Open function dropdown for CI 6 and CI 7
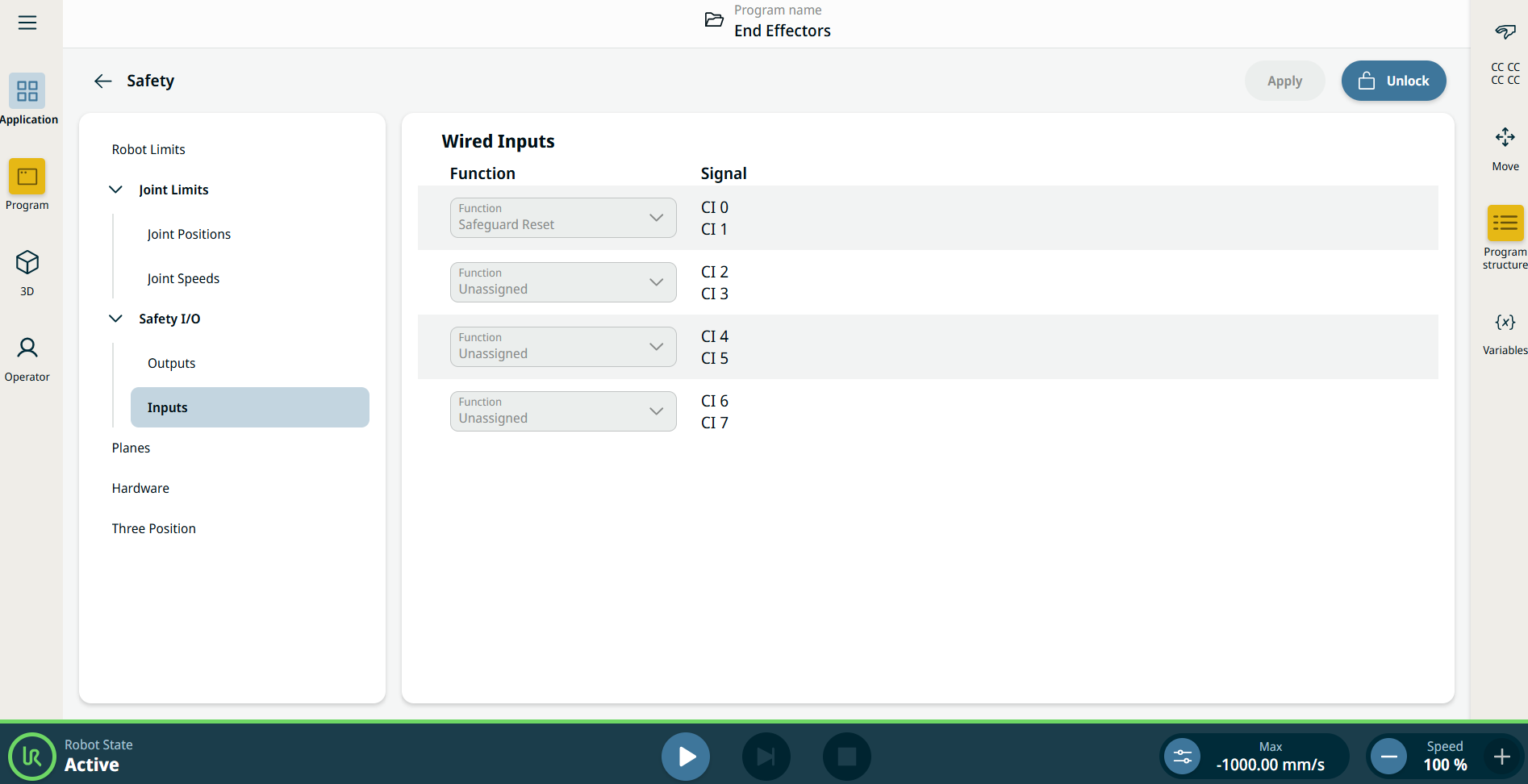The width and height of the screenshot is (1528, 784). (x=563, y=411)
